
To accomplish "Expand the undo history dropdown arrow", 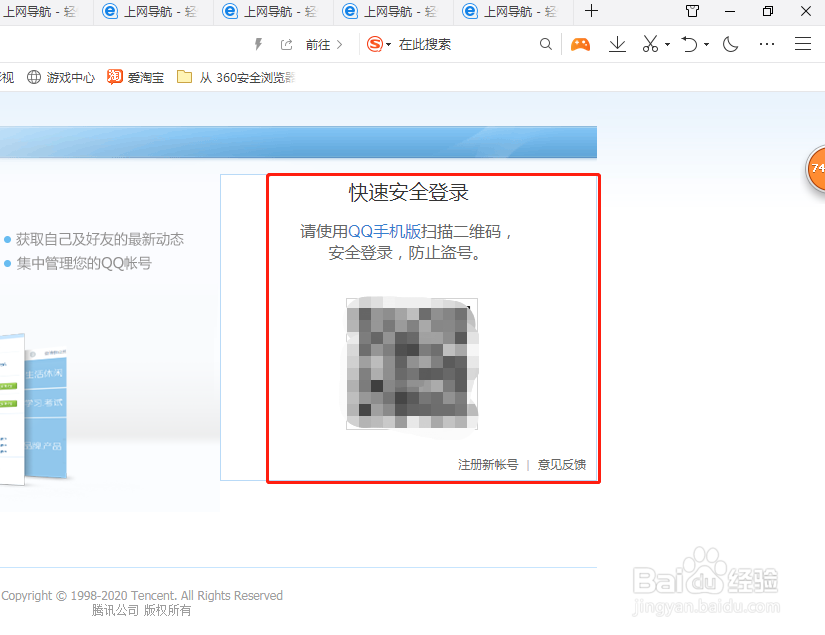I will click(x=706, y=45).
